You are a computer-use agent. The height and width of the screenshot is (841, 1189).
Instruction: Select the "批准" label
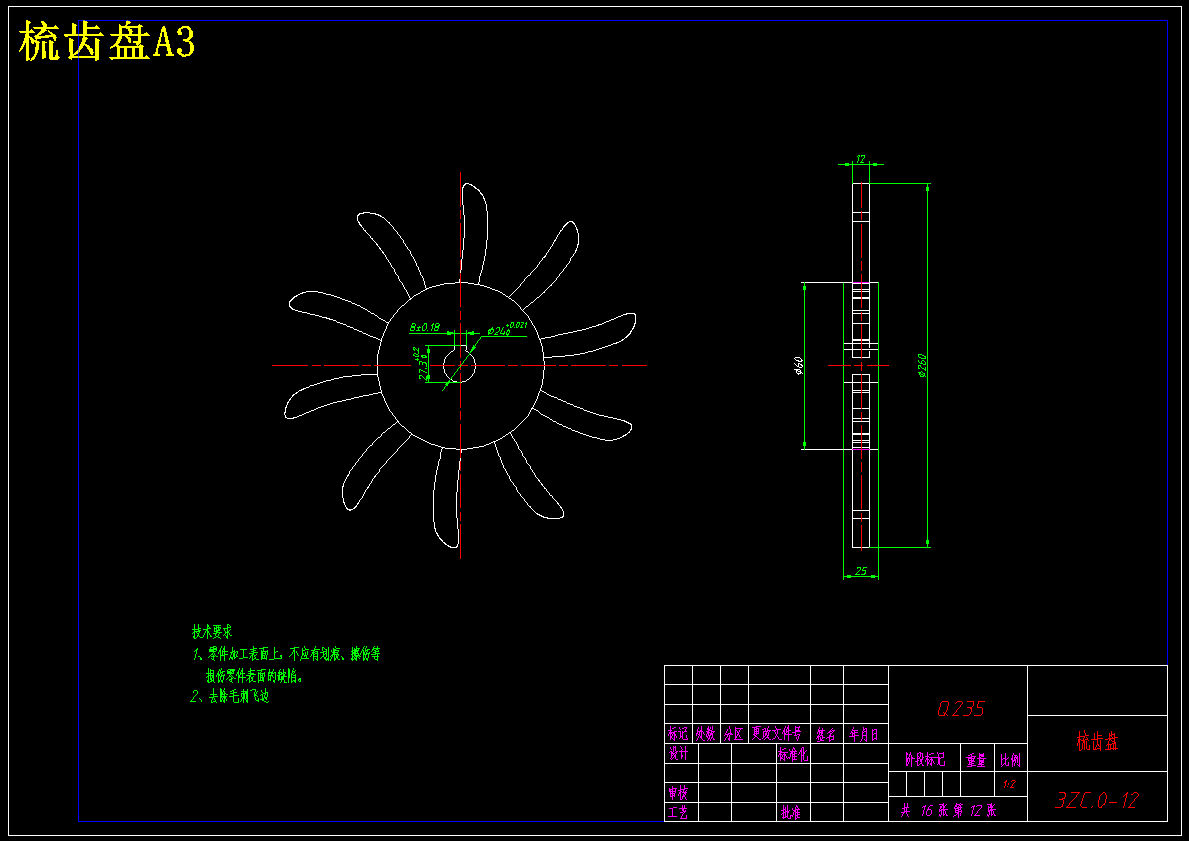click(x=790, y=812)
